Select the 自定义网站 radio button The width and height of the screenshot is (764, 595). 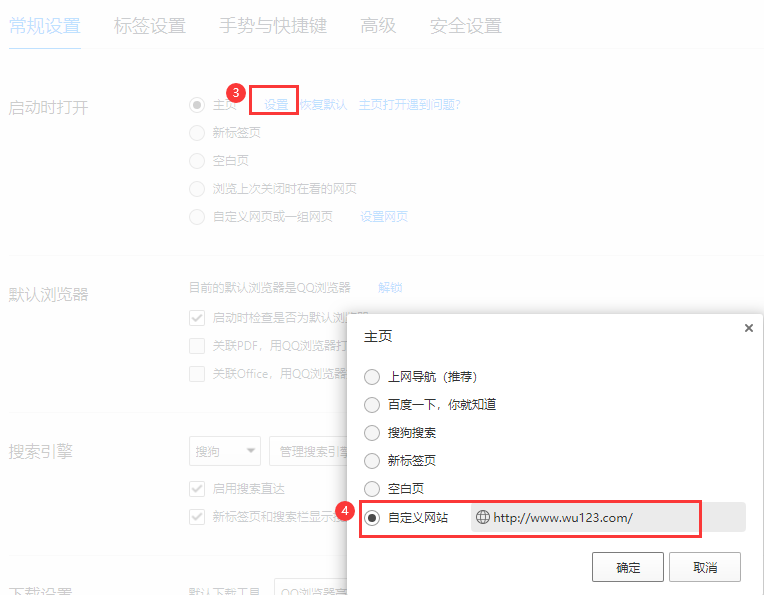pos(372,518)
